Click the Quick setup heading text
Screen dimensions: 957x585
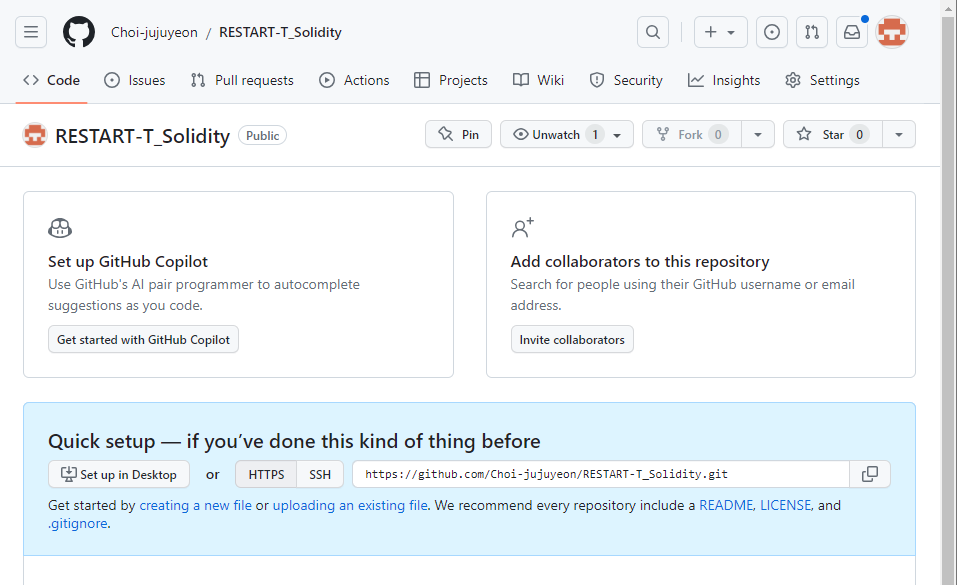[294, 441]
